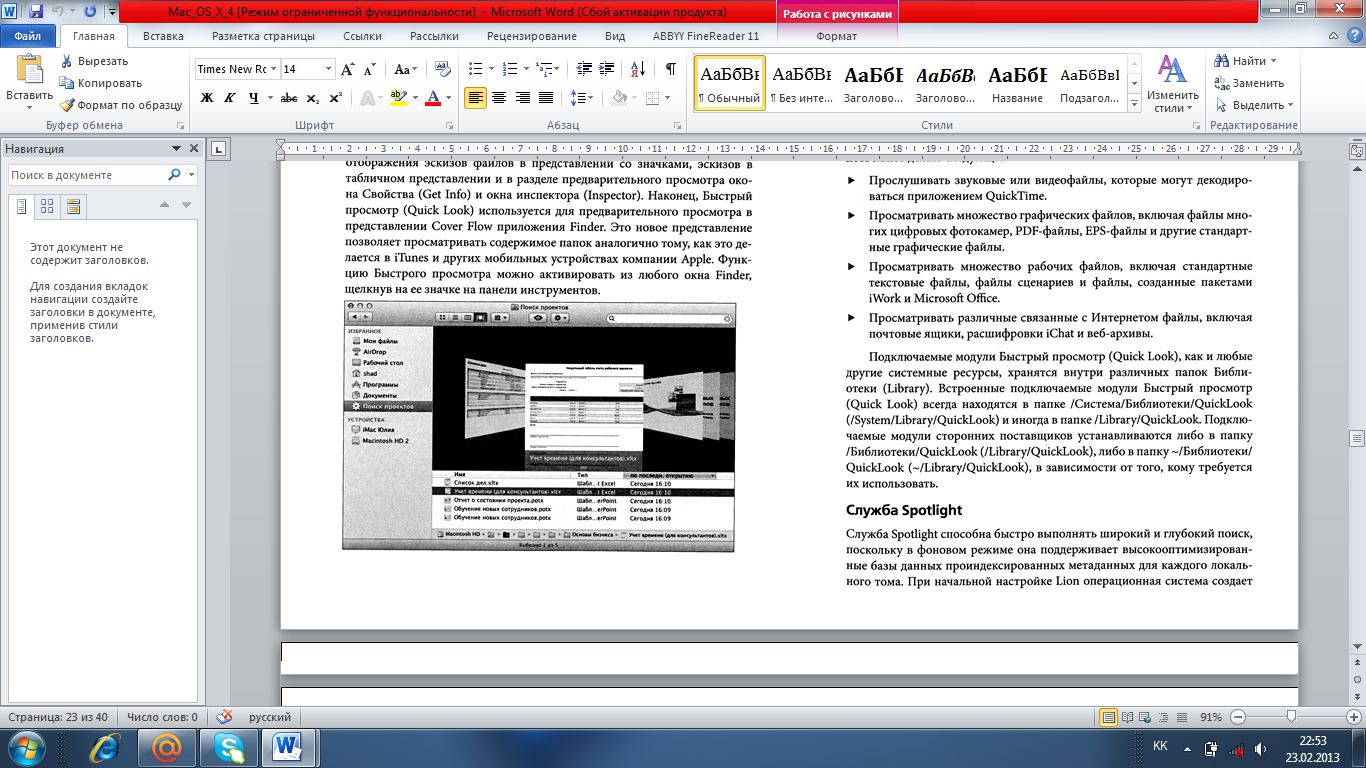
Task: Open the Файл tab
Action: click(x=28, y=36)
